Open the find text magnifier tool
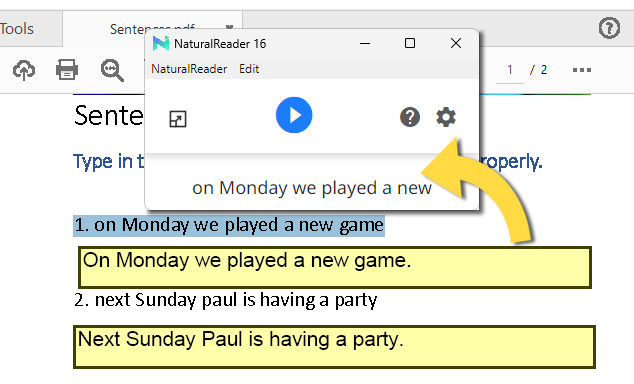This screenshot has width=634, height=384. [112, 70]
